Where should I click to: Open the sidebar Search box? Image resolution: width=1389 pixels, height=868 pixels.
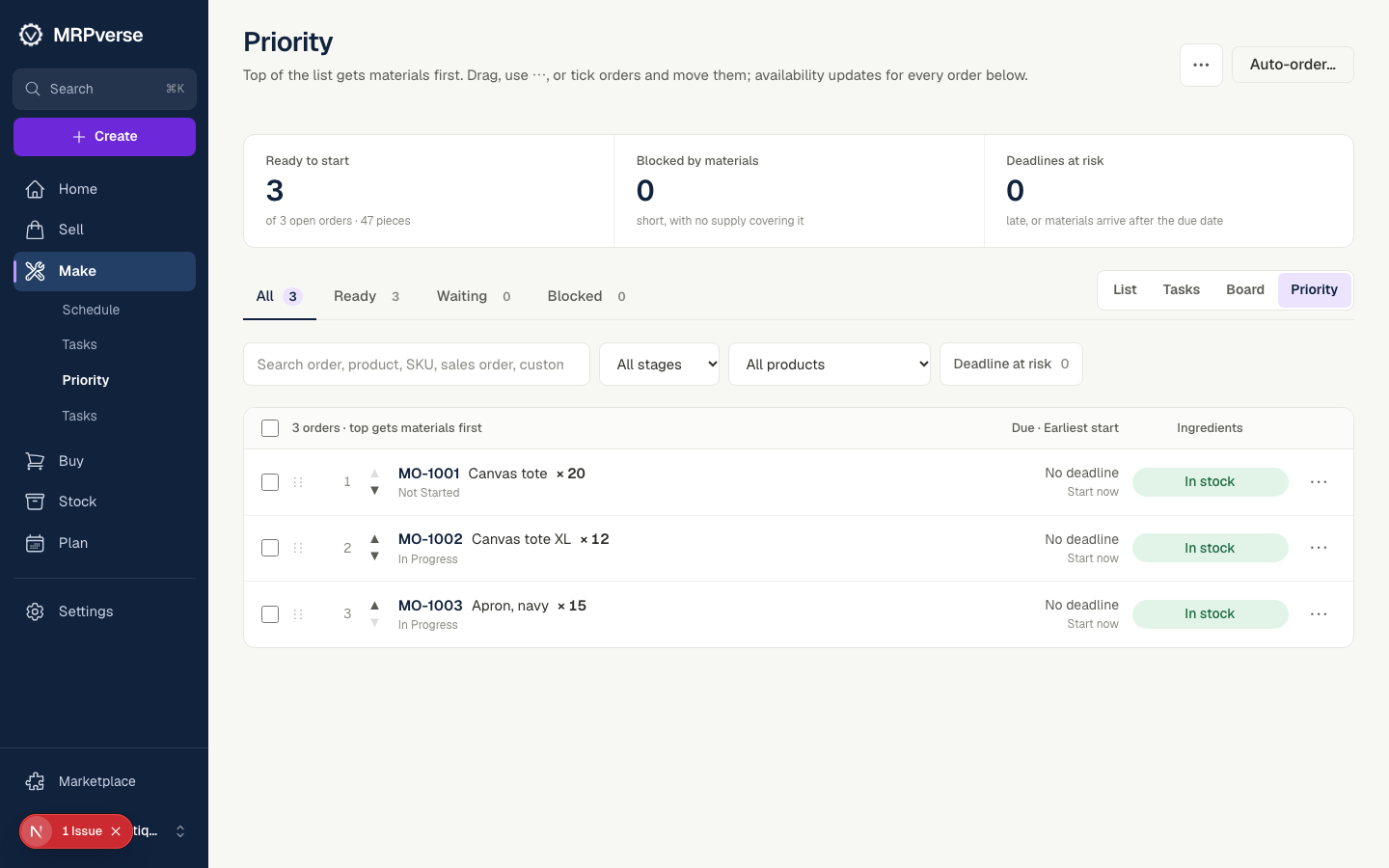(x=104, y=89)
